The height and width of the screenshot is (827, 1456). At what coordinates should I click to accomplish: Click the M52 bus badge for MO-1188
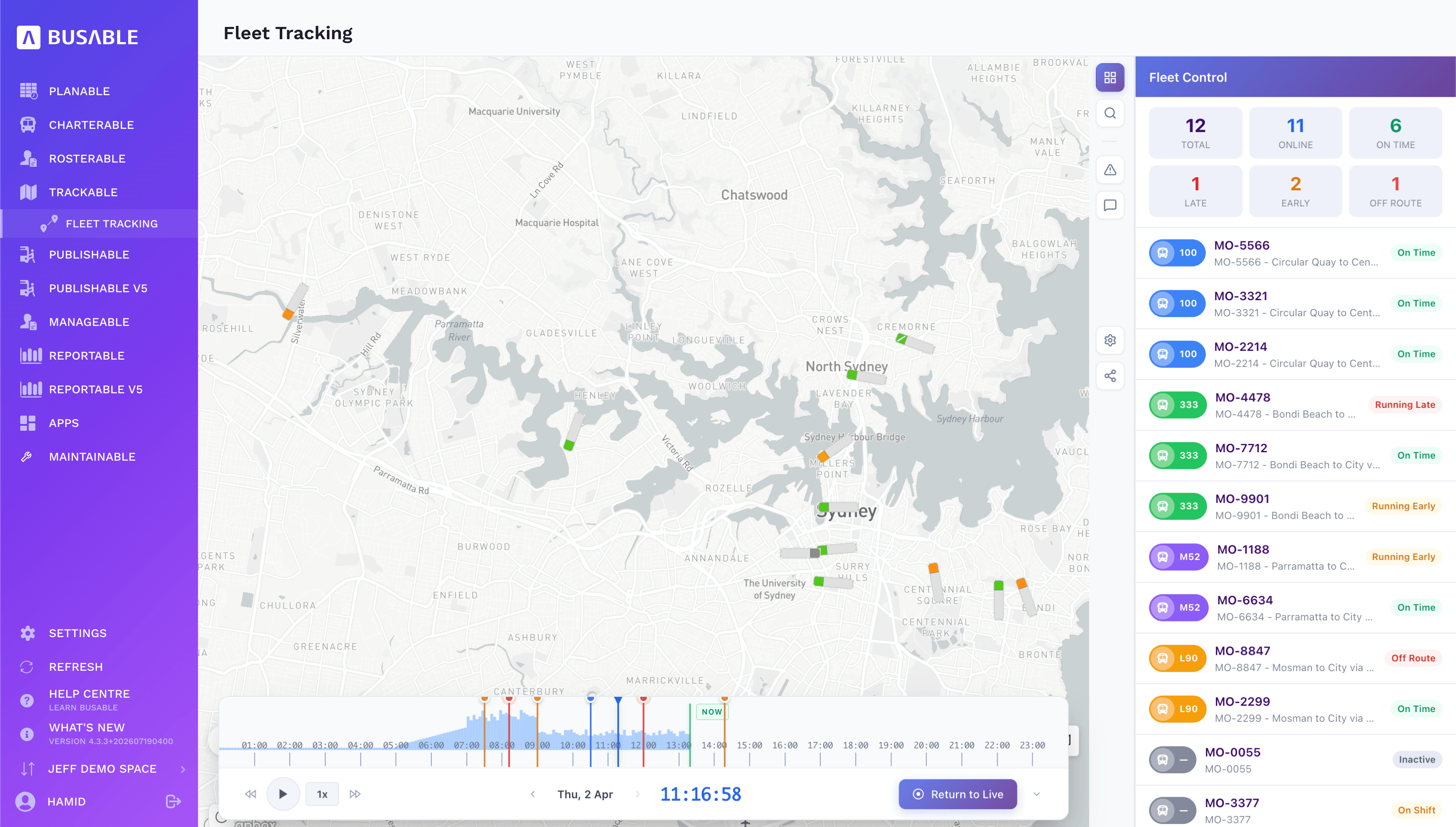1178,557
